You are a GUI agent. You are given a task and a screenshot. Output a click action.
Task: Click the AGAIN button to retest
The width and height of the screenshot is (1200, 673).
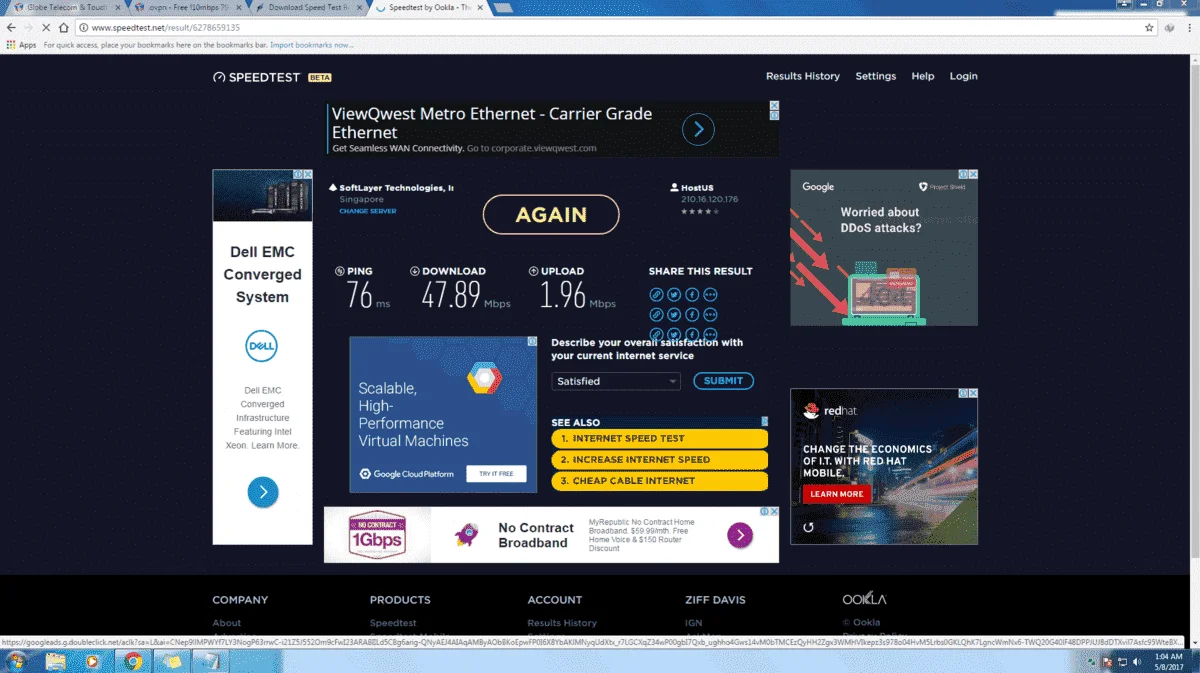[551, 214]
